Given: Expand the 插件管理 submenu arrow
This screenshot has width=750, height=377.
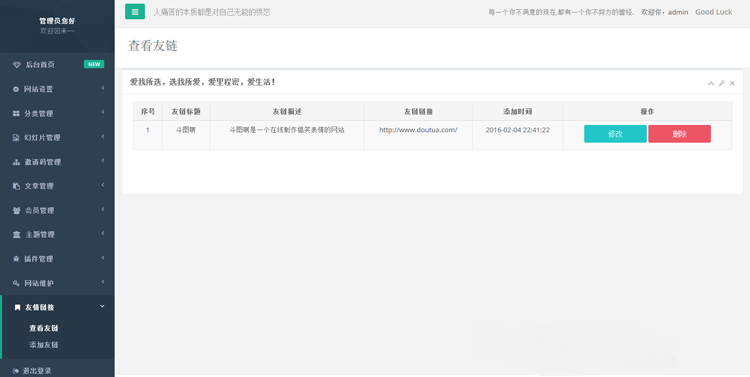Looking at the screenshot, I should pos(103,258).
